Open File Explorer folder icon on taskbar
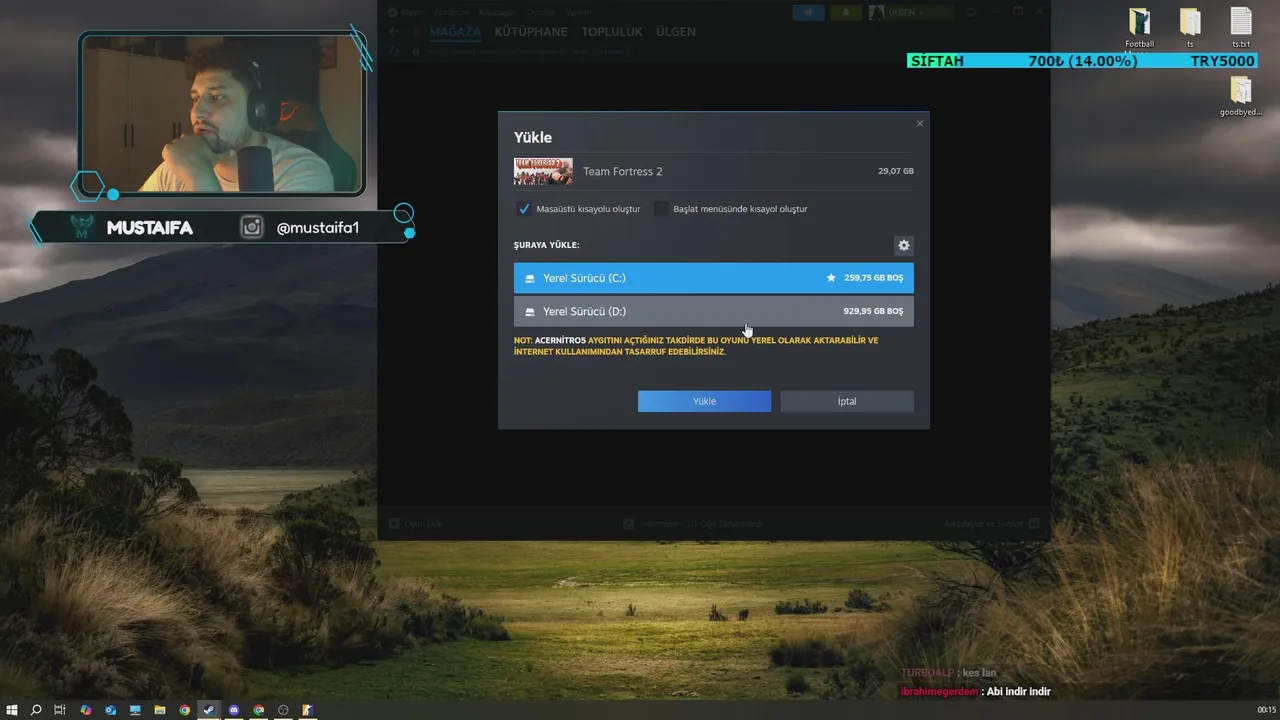 coord(160,710)
